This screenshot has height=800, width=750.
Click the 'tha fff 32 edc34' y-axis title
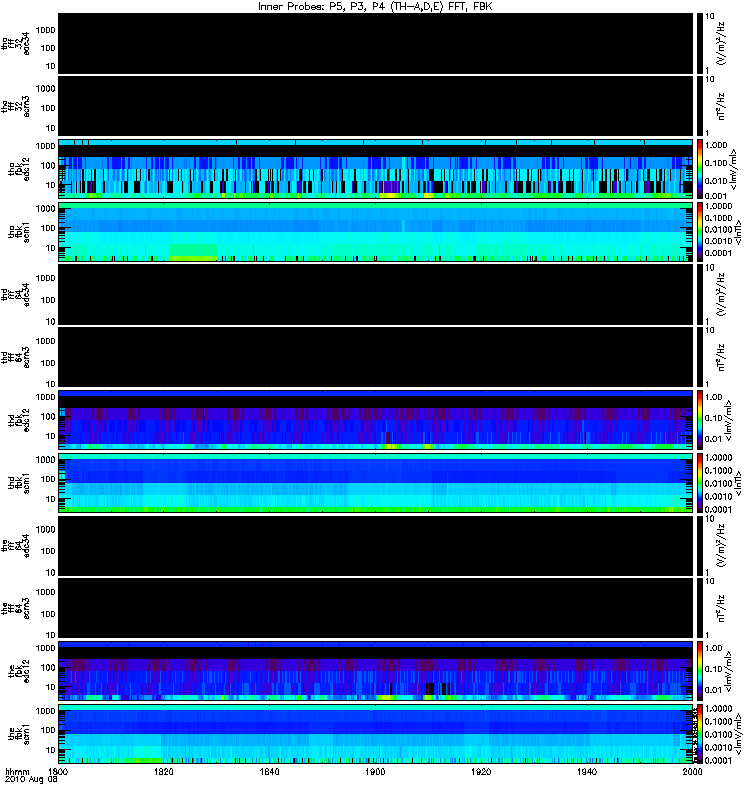(x=15, y=43)
